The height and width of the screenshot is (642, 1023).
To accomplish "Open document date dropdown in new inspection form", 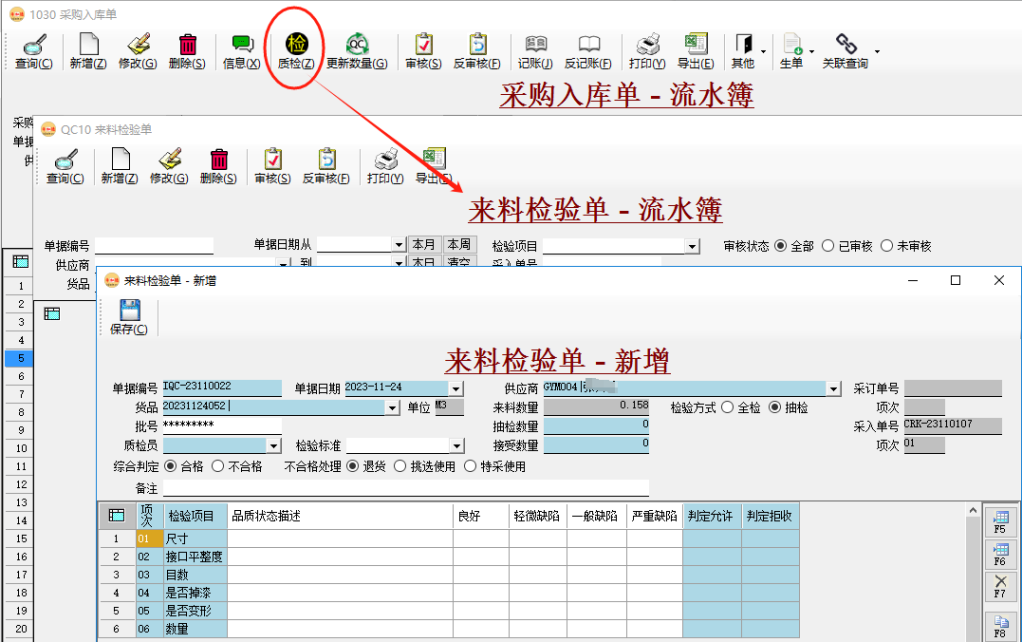I will coord(456,389).
